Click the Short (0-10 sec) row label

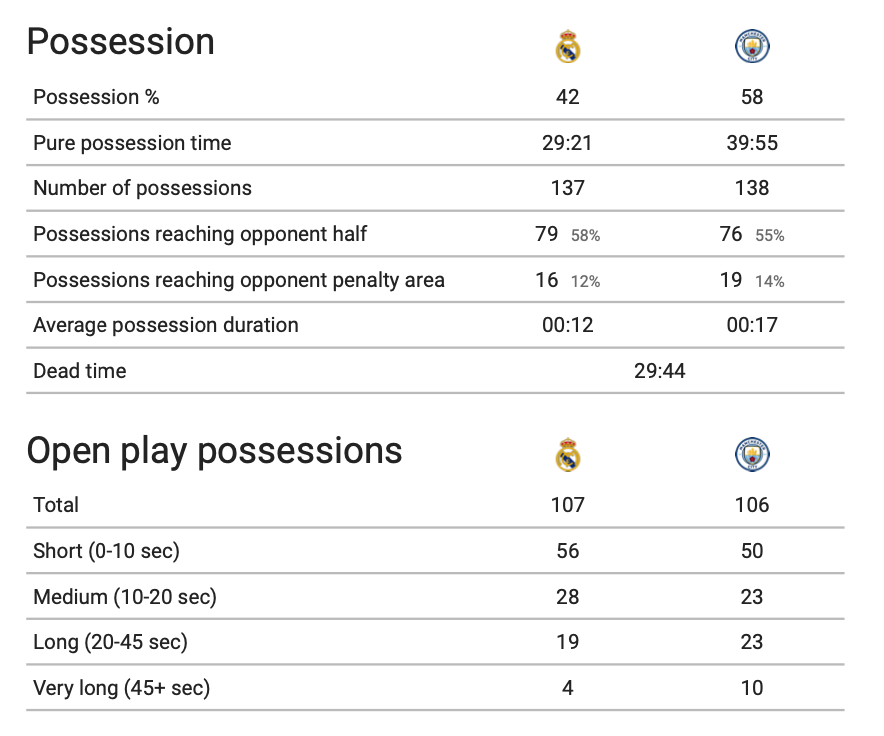(107, 551)
